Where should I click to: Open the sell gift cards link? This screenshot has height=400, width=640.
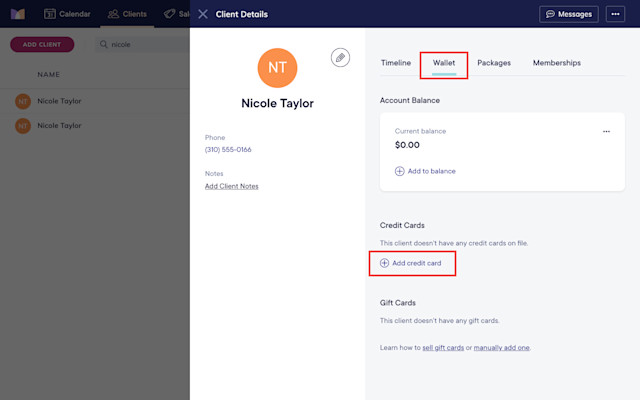point(443,348)
